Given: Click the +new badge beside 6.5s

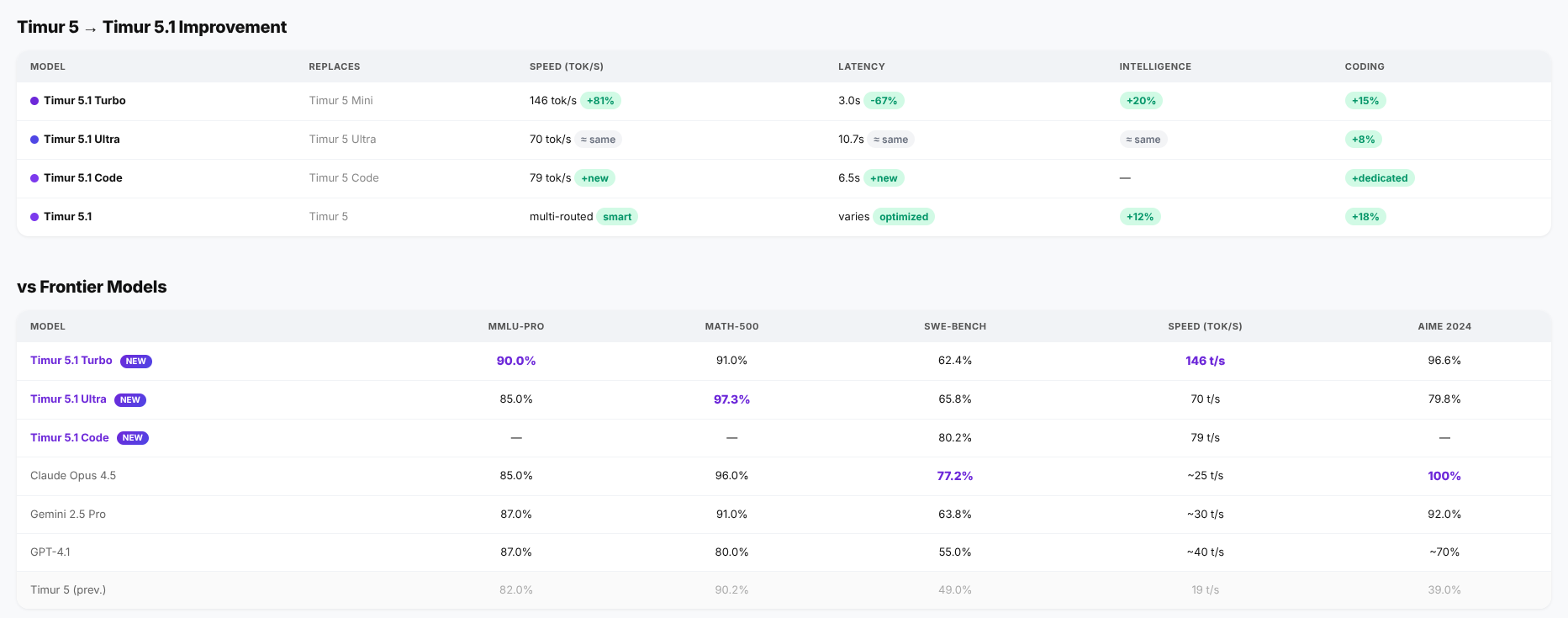Looking at the screenshot, I should [884, 178].
